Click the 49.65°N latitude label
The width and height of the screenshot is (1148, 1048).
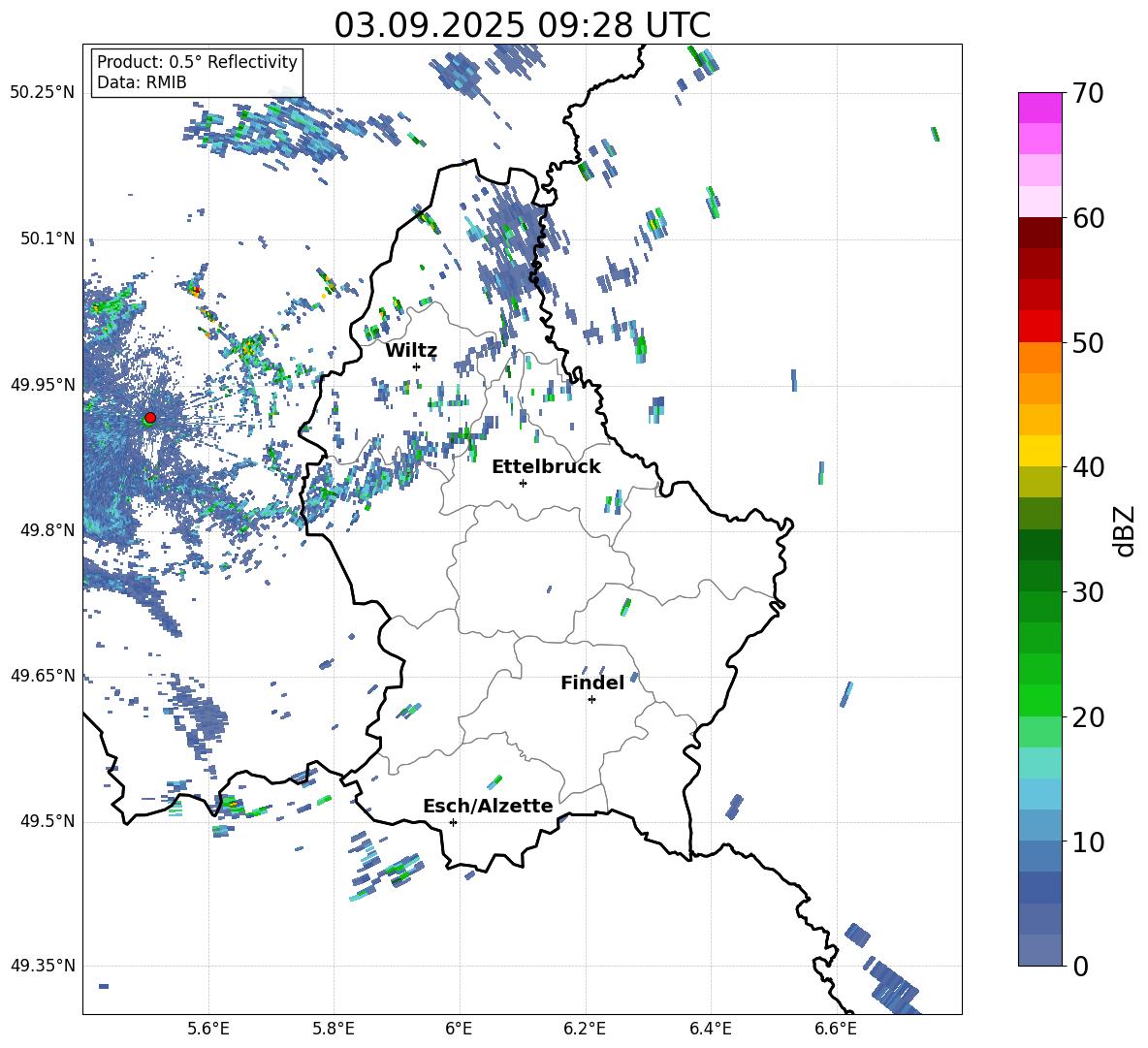point(43,676)
